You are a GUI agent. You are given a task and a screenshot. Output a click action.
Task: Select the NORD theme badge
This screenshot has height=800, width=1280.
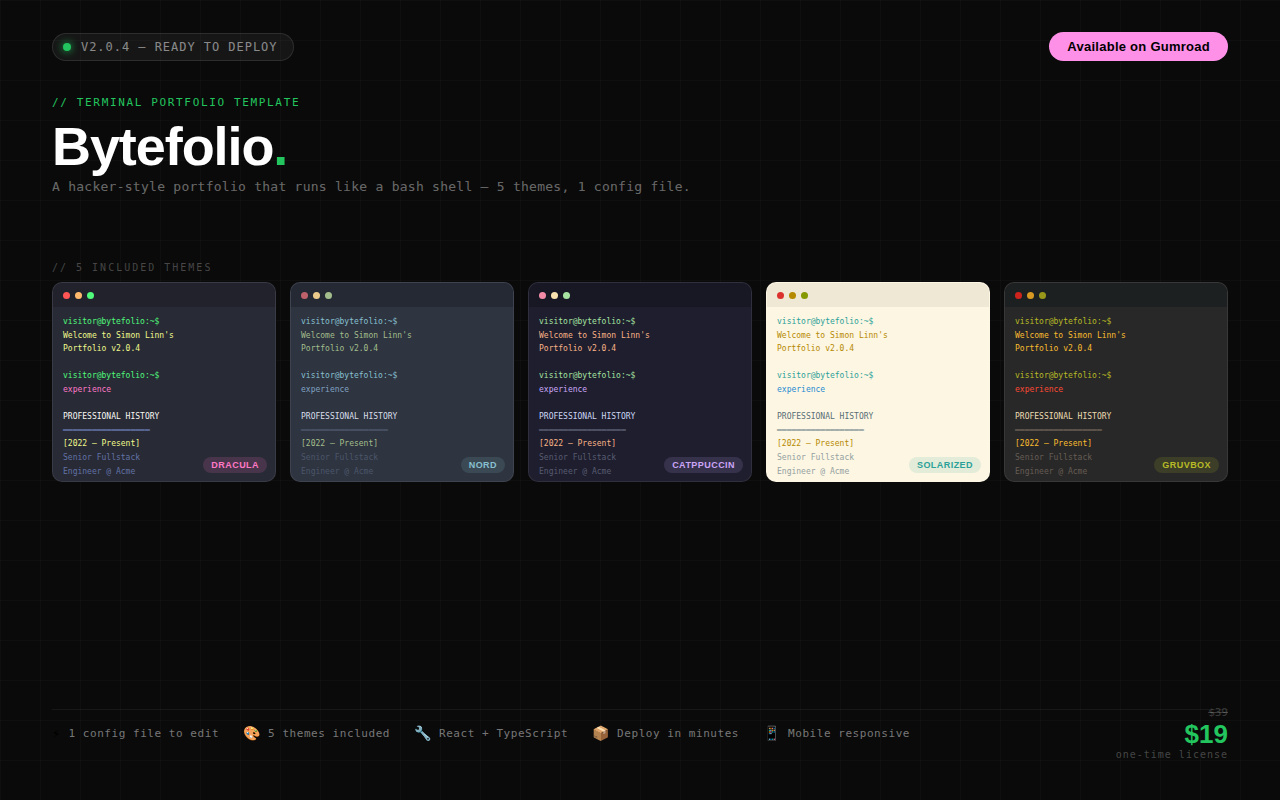482,465
